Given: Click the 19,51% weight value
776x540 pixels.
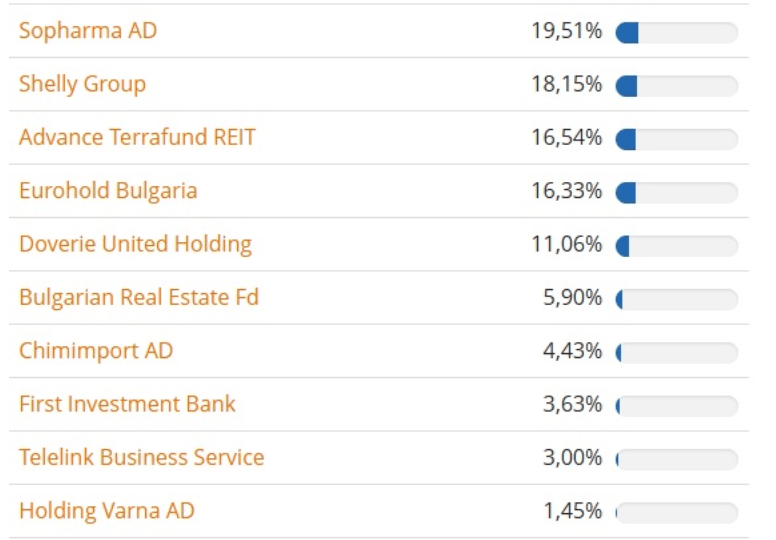Looking at the screenshot, I should point(566,31).
